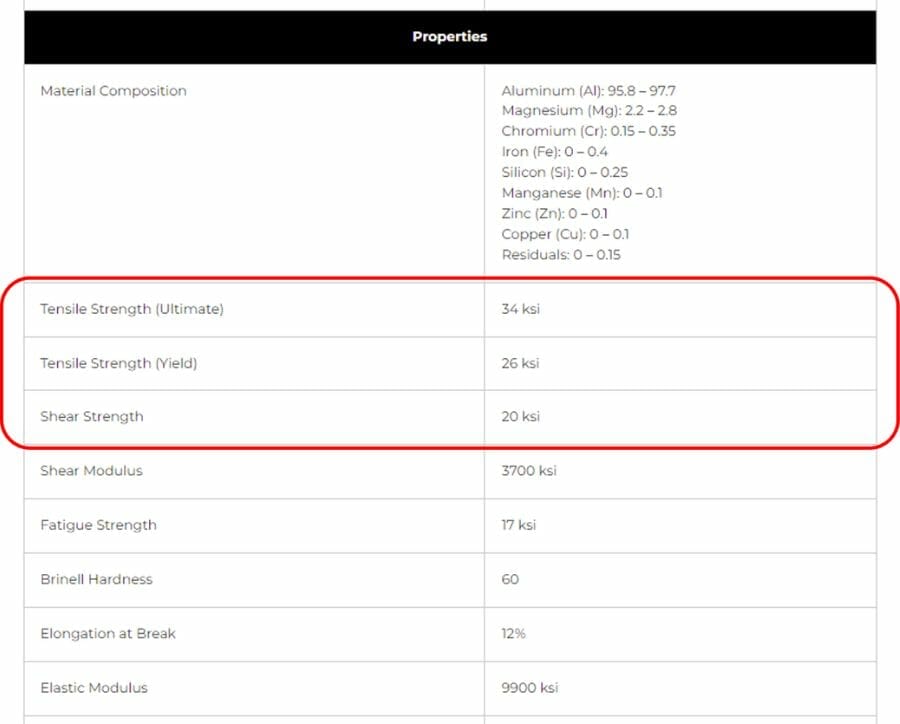The width and height of the screenshot is (900, 724).
Task: Click the 3700 ksi value
Action: point(529,471)
